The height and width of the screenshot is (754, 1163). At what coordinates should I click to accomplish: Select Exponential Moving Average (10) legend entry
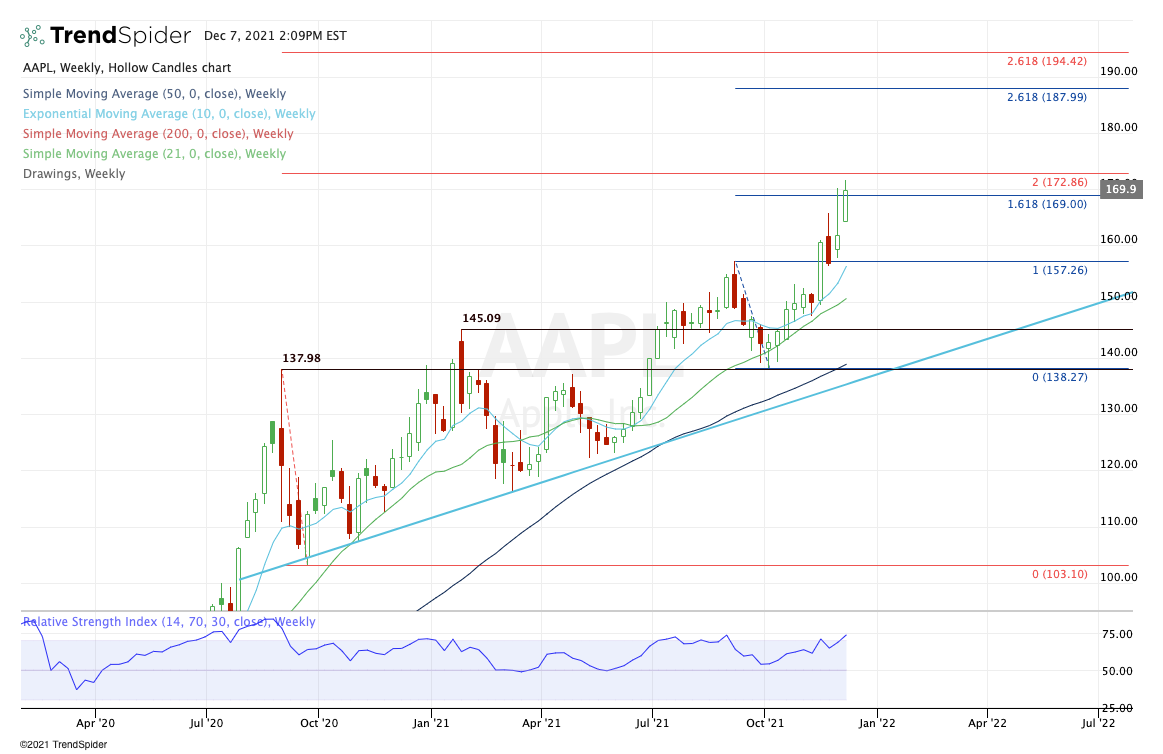tap(169, 114)
